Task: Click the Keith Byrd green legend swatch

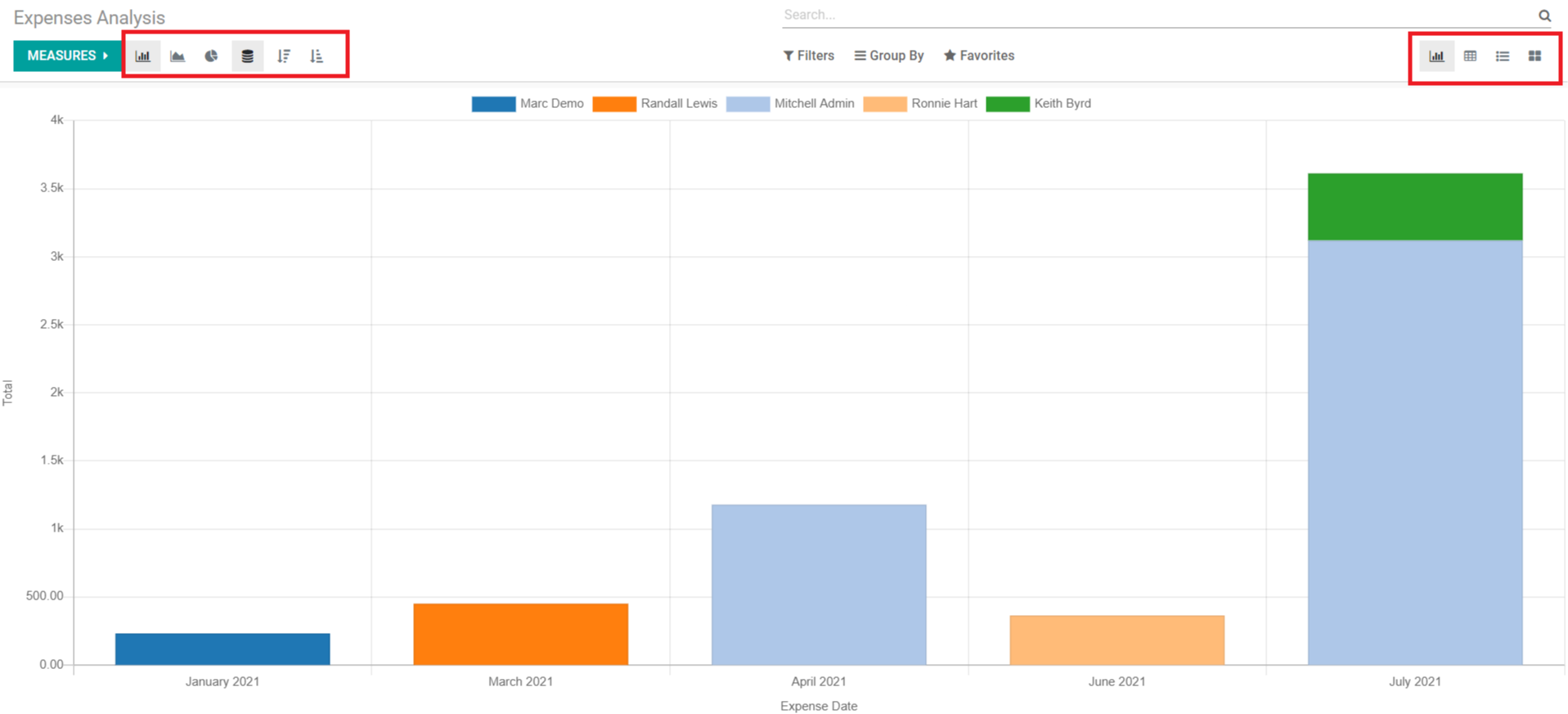Action: (x=1008, y=104)
